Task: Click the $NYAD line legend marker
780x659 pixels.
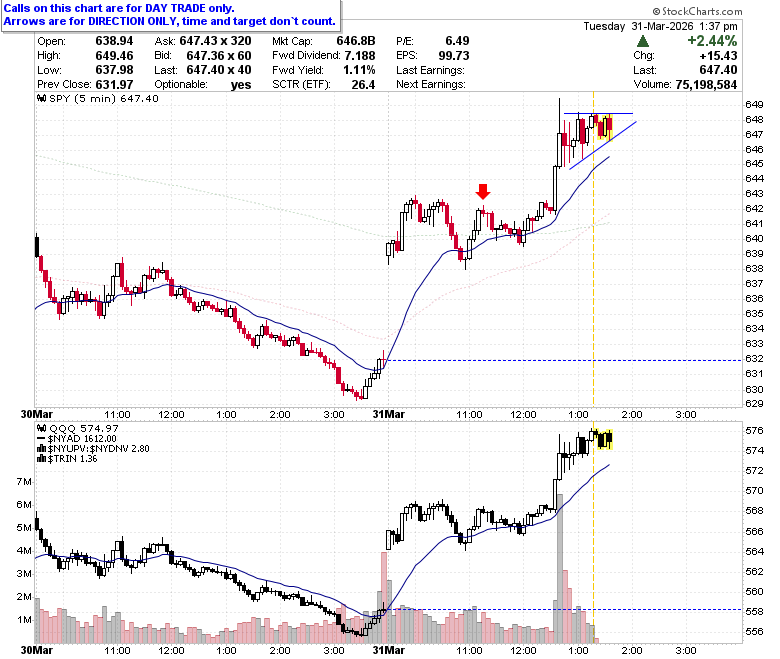Action: (41, 439)
